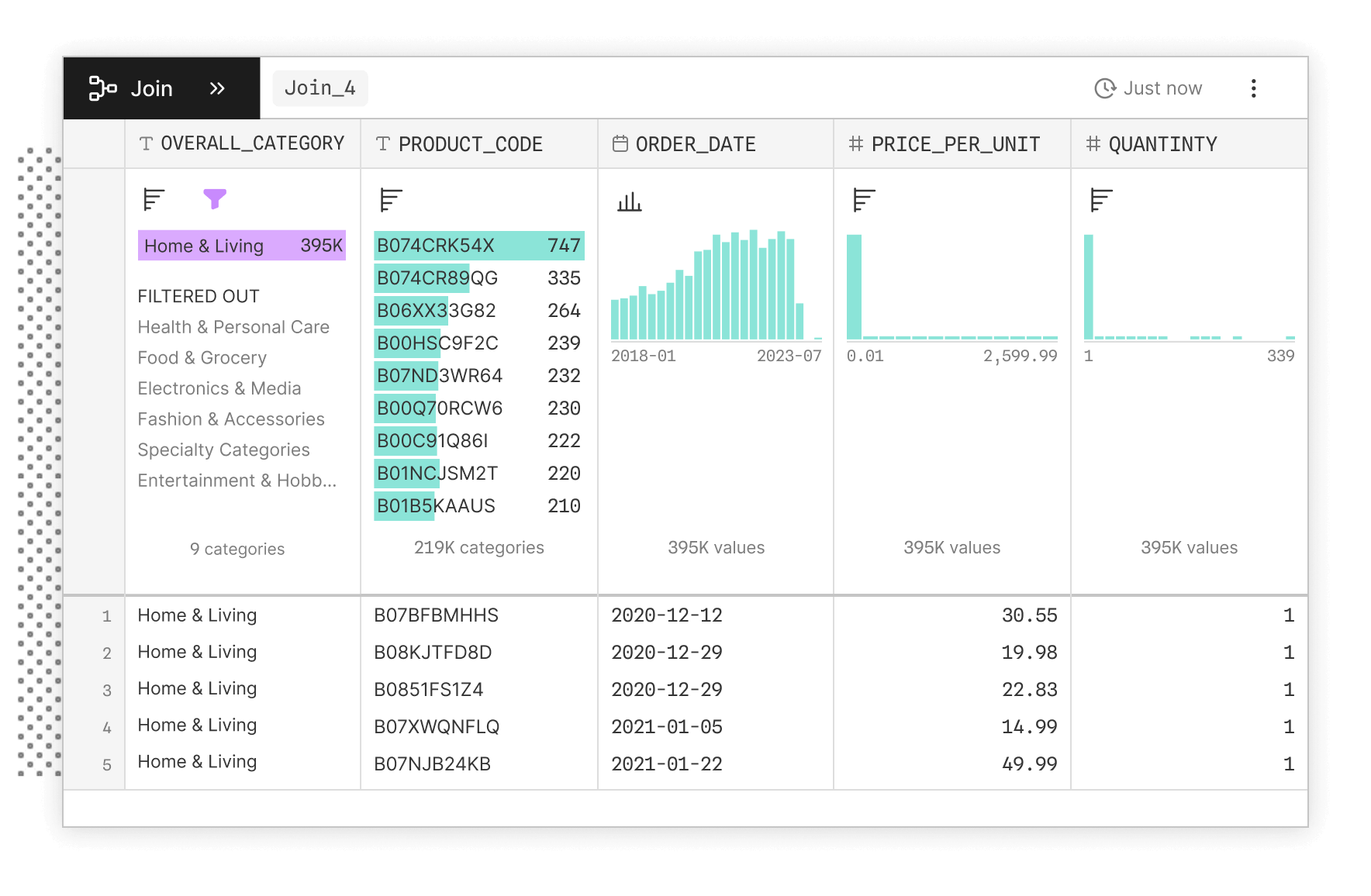The image size is (1371, 896).
Task: Include the filtered Food & Grocery category
Action: tap(202, 358)
